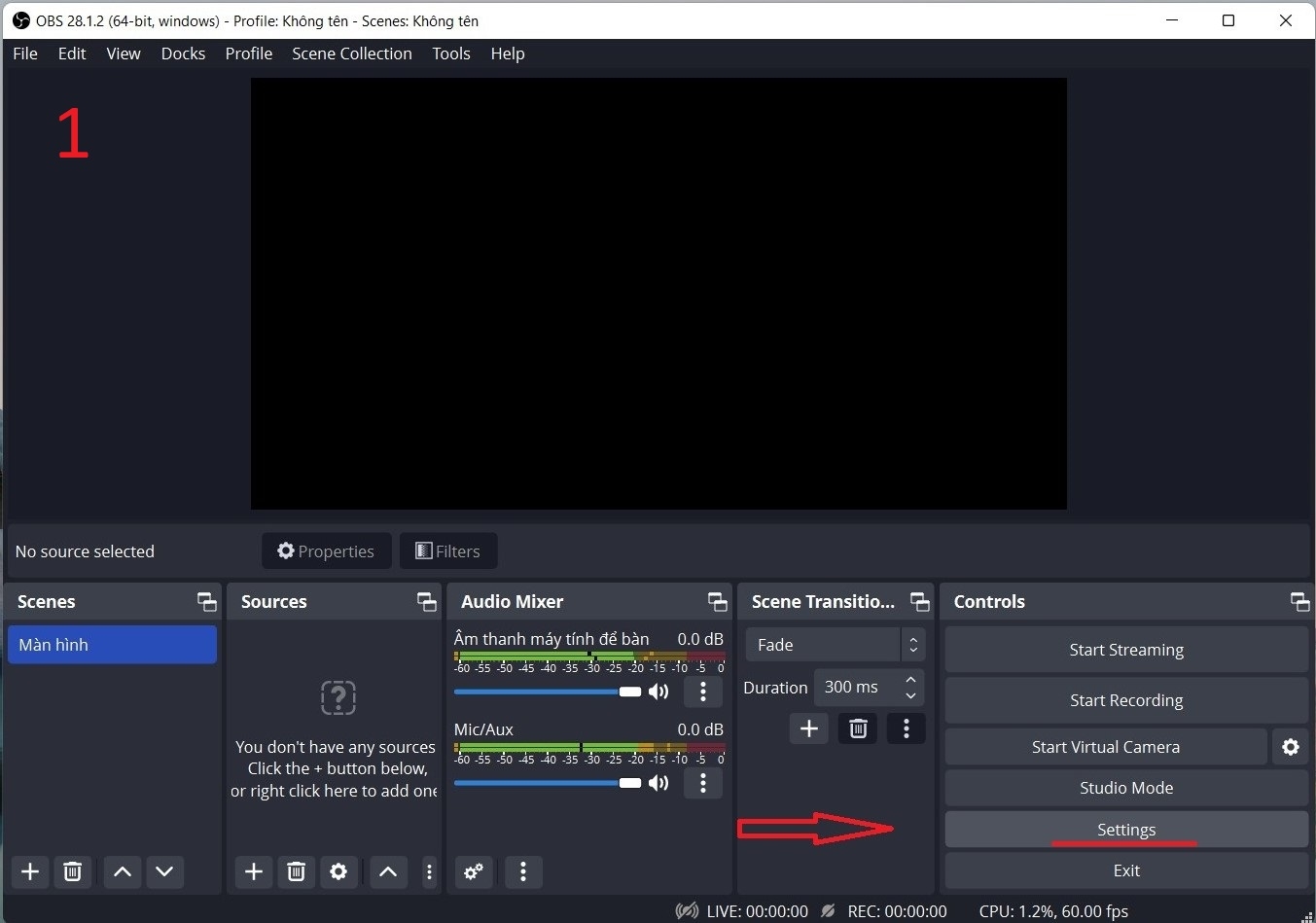Mute the Mic/Aux speaker icon
The image size is (1316, 923).
pos(659,783)
